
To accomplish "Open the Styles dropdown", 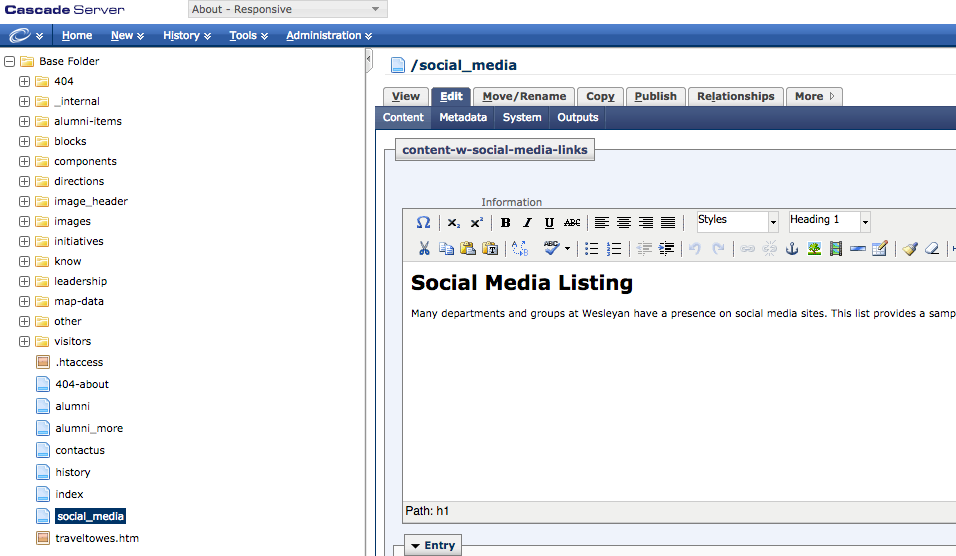I will (x=738, y=221).
